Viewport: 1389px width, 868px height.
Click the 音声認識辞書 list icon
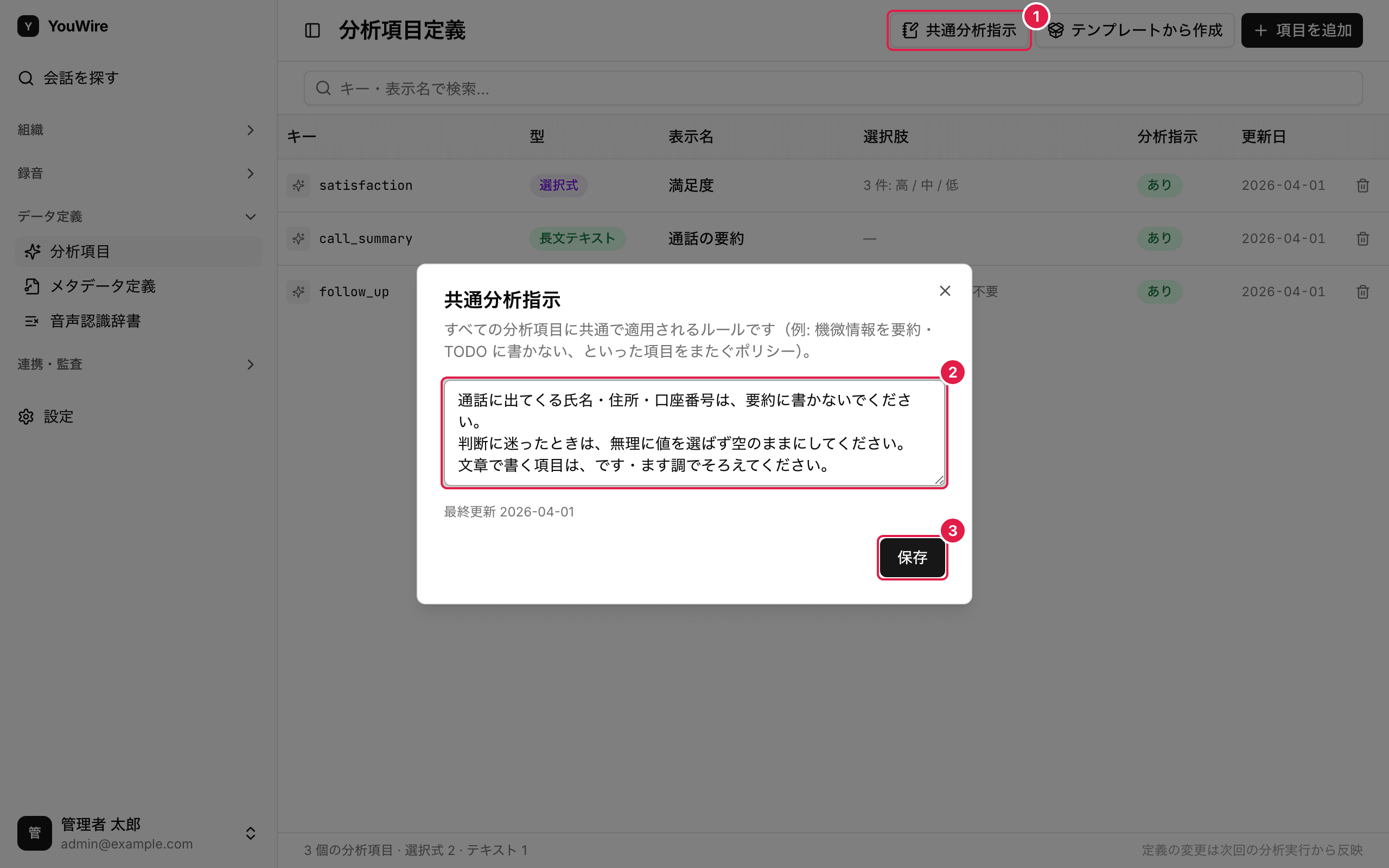pyautogui.click(x=32, y=321)
